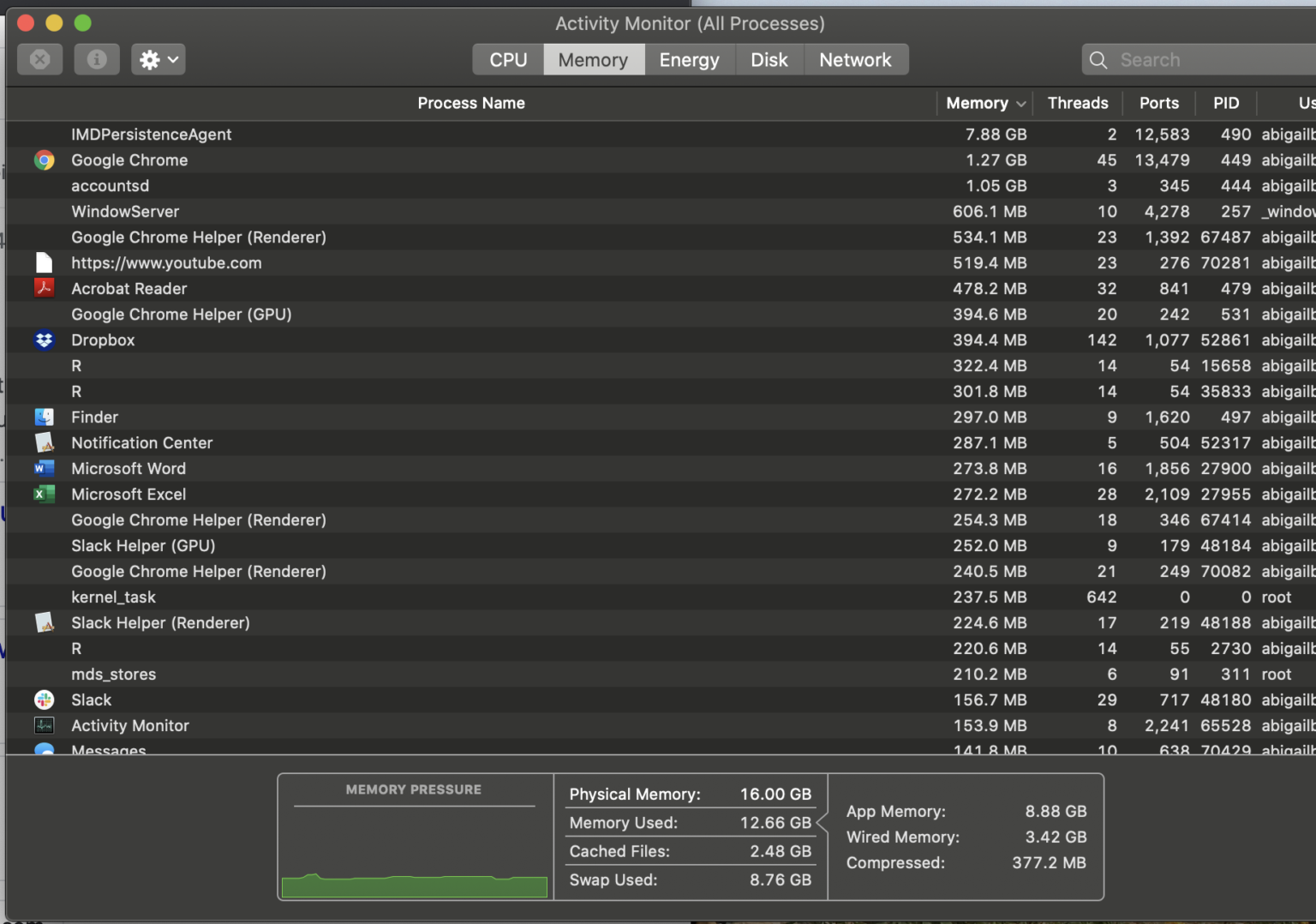Click the Activity Monitor icon beside its process

pos(44,725)
